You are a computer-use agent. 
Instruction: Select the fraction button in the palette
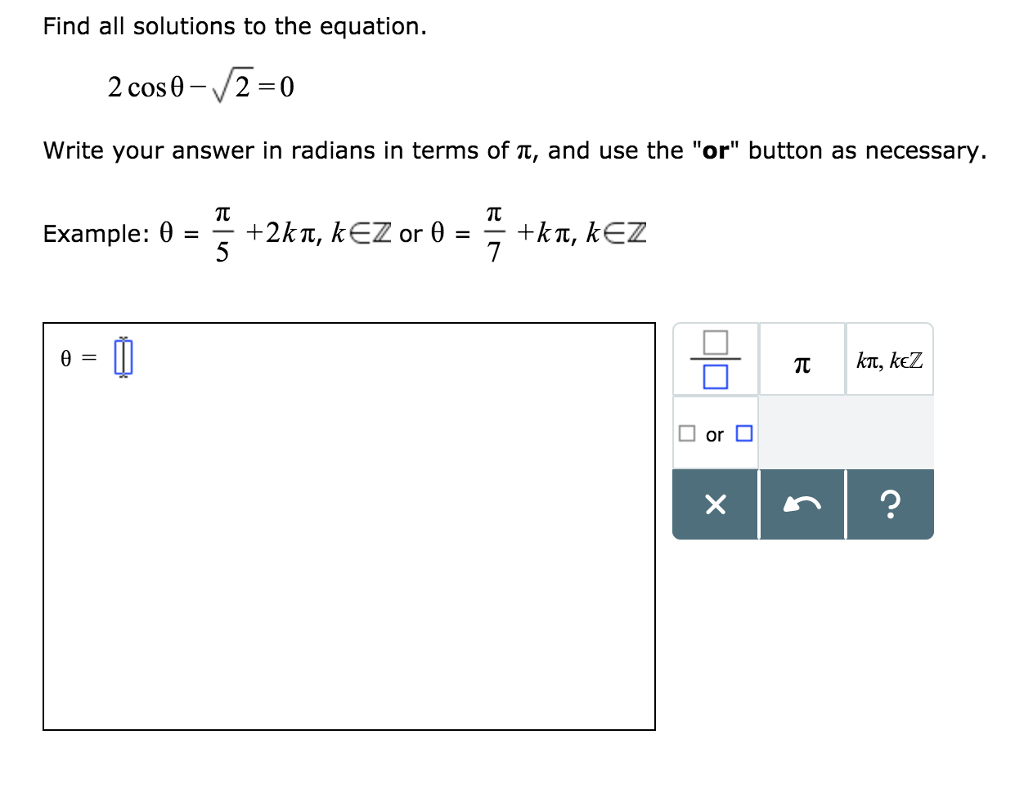pyautogui.click(x=714, y=359)
